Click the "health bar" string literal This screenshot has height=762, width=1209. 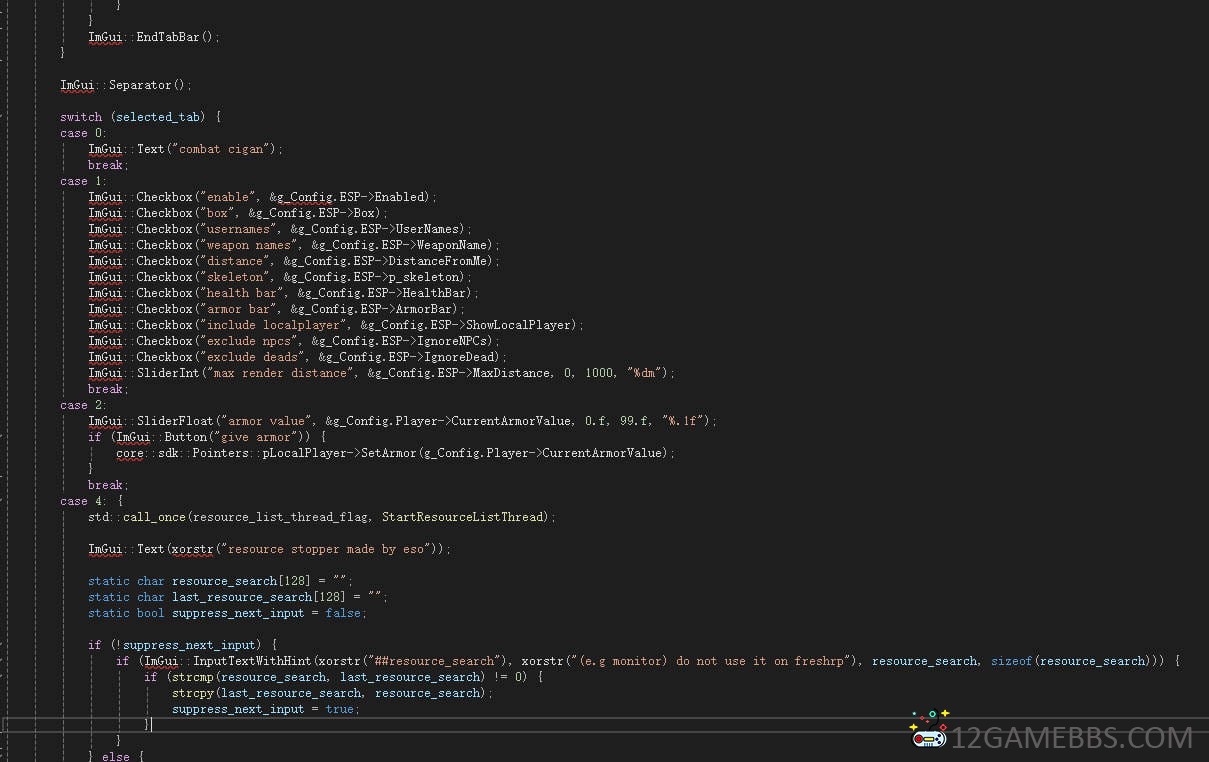coord(242,293)
